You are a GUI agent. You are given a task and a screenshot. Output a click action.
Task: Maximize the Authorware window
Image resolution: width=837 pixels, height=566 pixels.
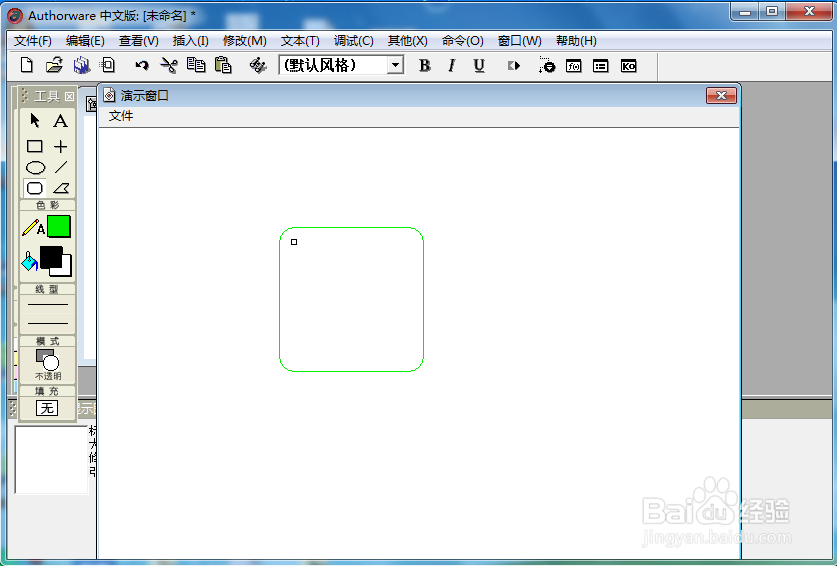pos(772,11)
